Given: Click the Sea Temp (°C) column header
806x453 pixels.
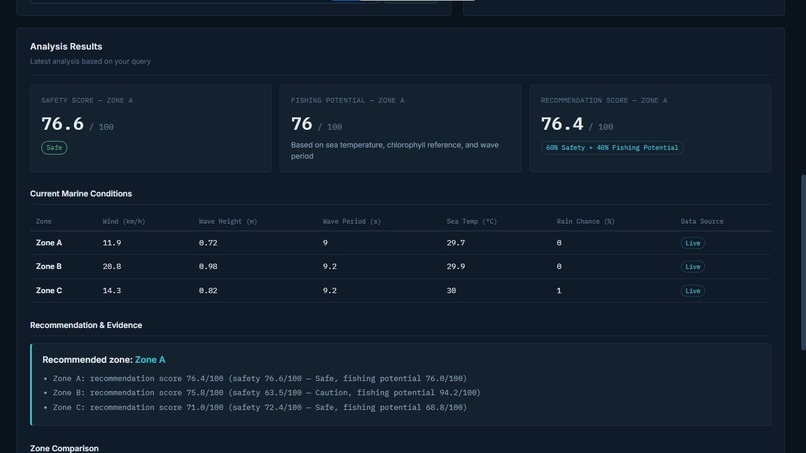Looking at the screenshot, I should click(471, 222).
